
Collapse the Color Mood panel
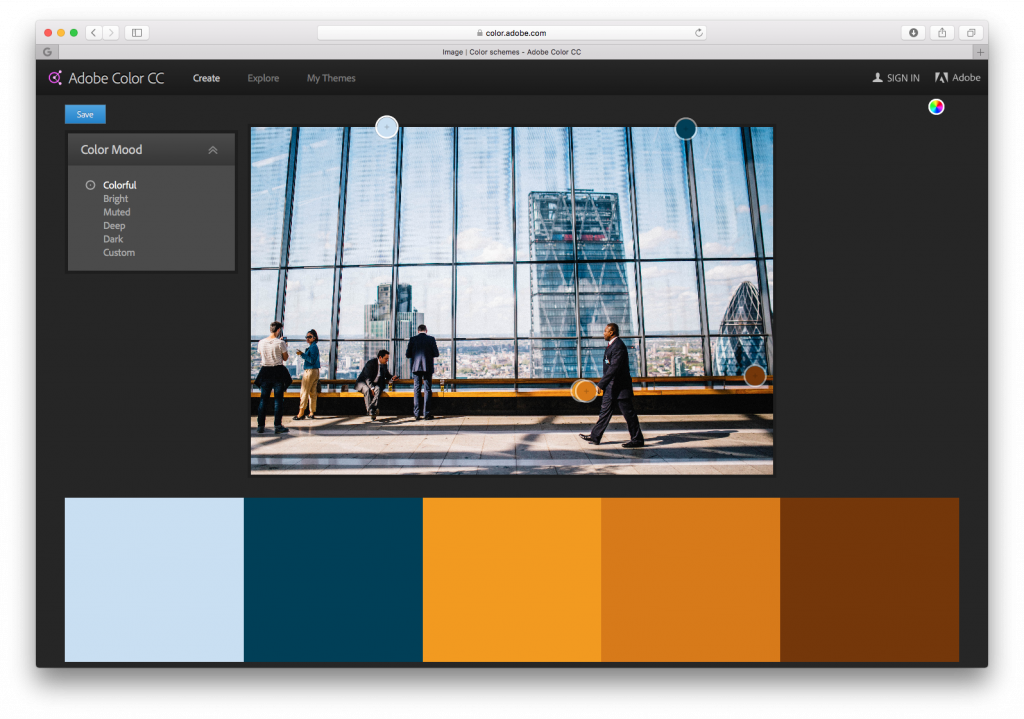click(212, 148)
